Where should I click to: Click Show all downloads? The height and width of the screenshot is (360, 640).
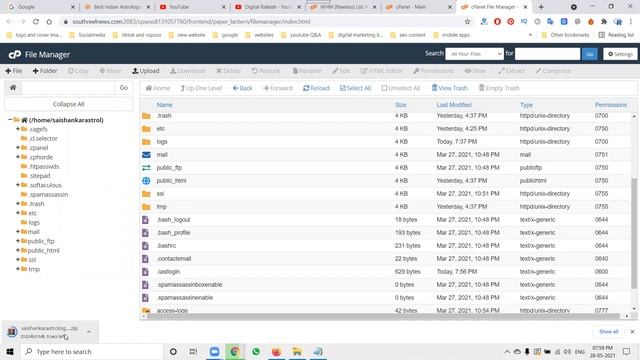tap(608, 331)
